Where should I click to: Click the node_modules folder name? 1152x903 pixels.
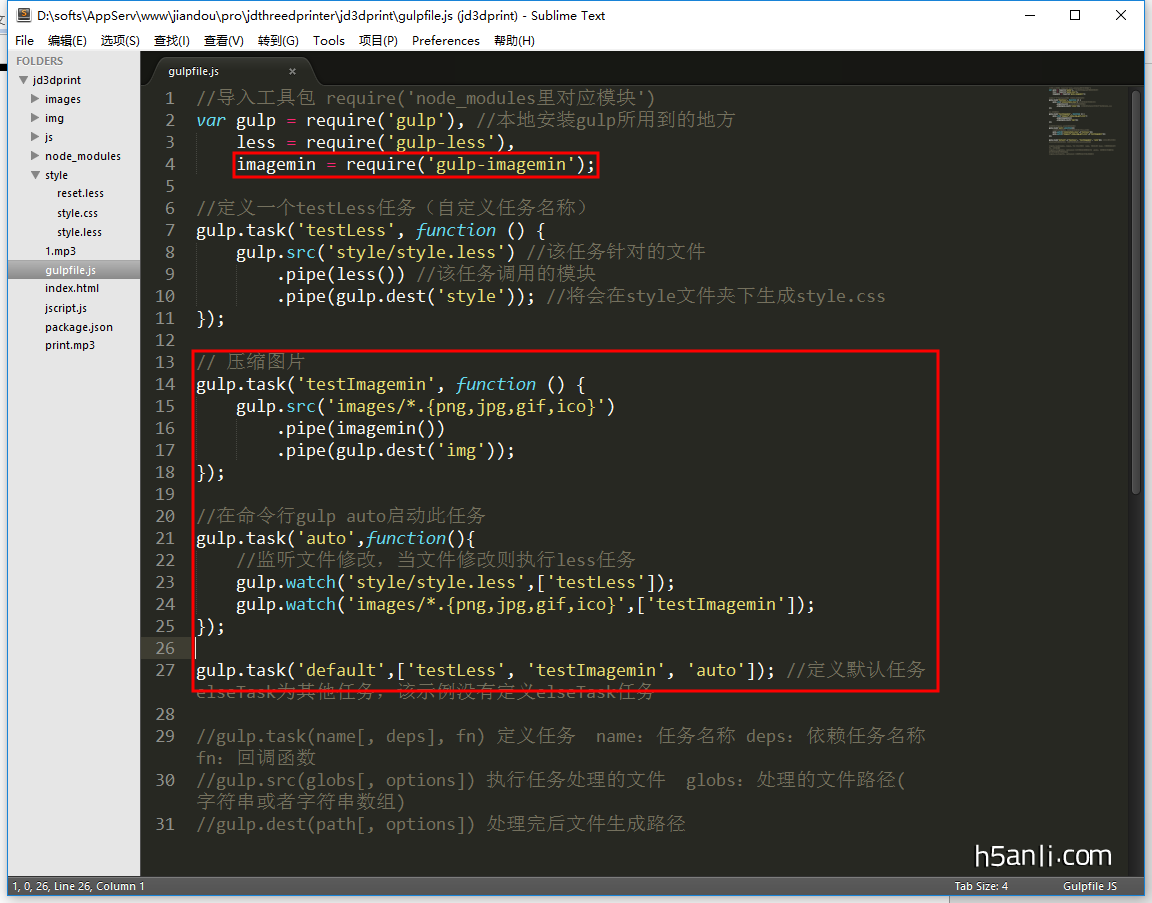[82, 156]
